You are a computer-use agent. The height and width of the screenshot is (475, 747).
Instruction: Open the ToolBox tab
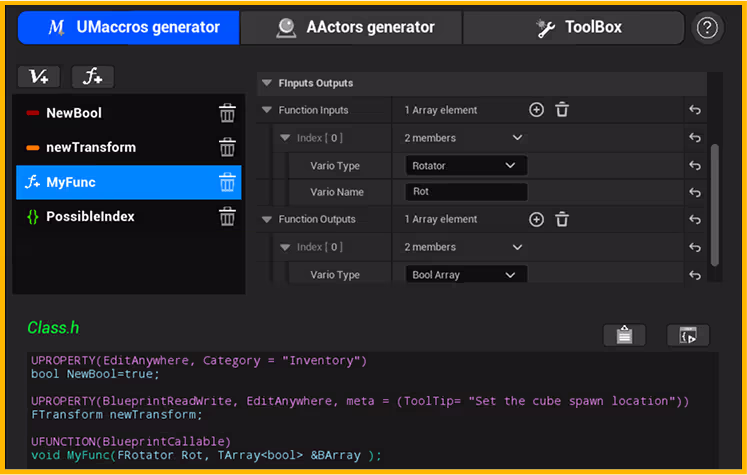[x=574, y=28]
